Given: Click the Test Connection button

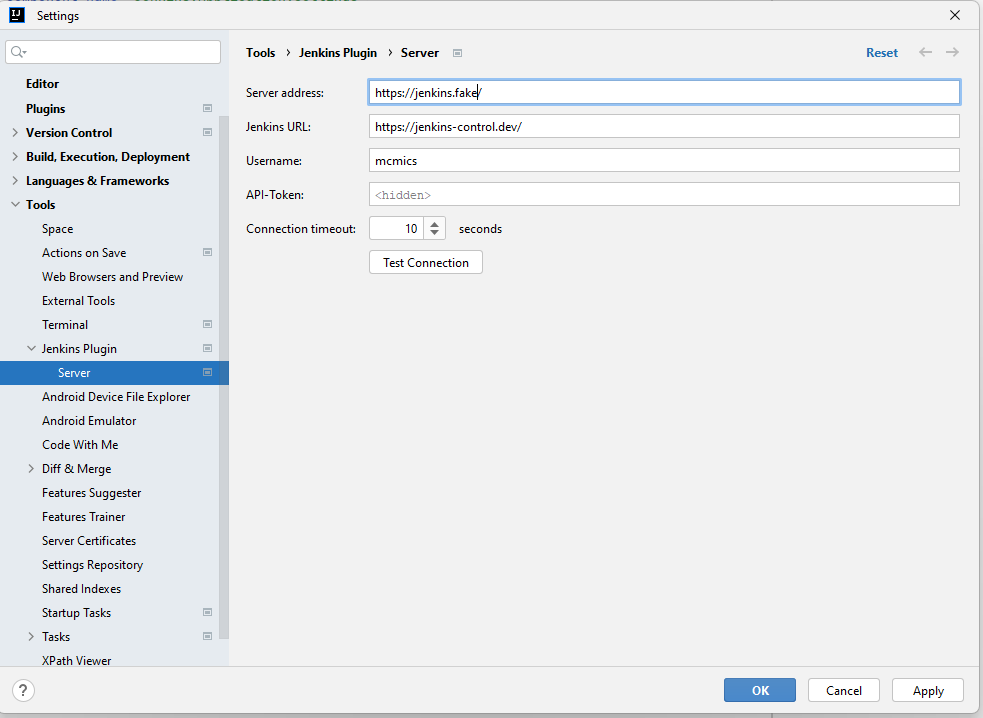Looking at the screenshot, I should [x=426, y=262].
